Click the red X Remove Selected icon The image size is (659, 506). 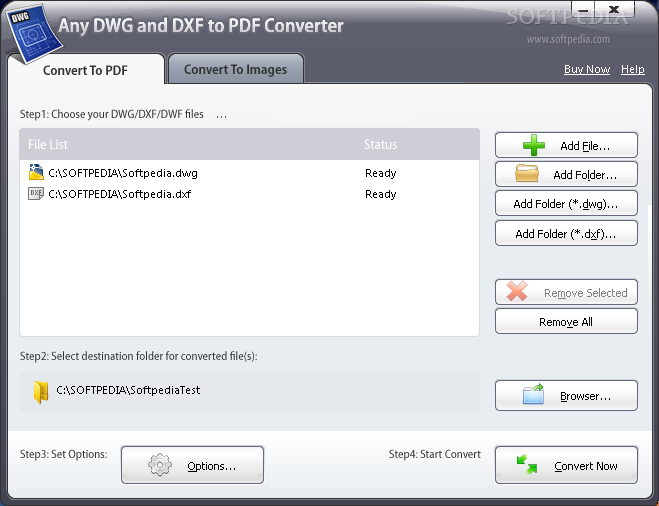coord(517,291)
